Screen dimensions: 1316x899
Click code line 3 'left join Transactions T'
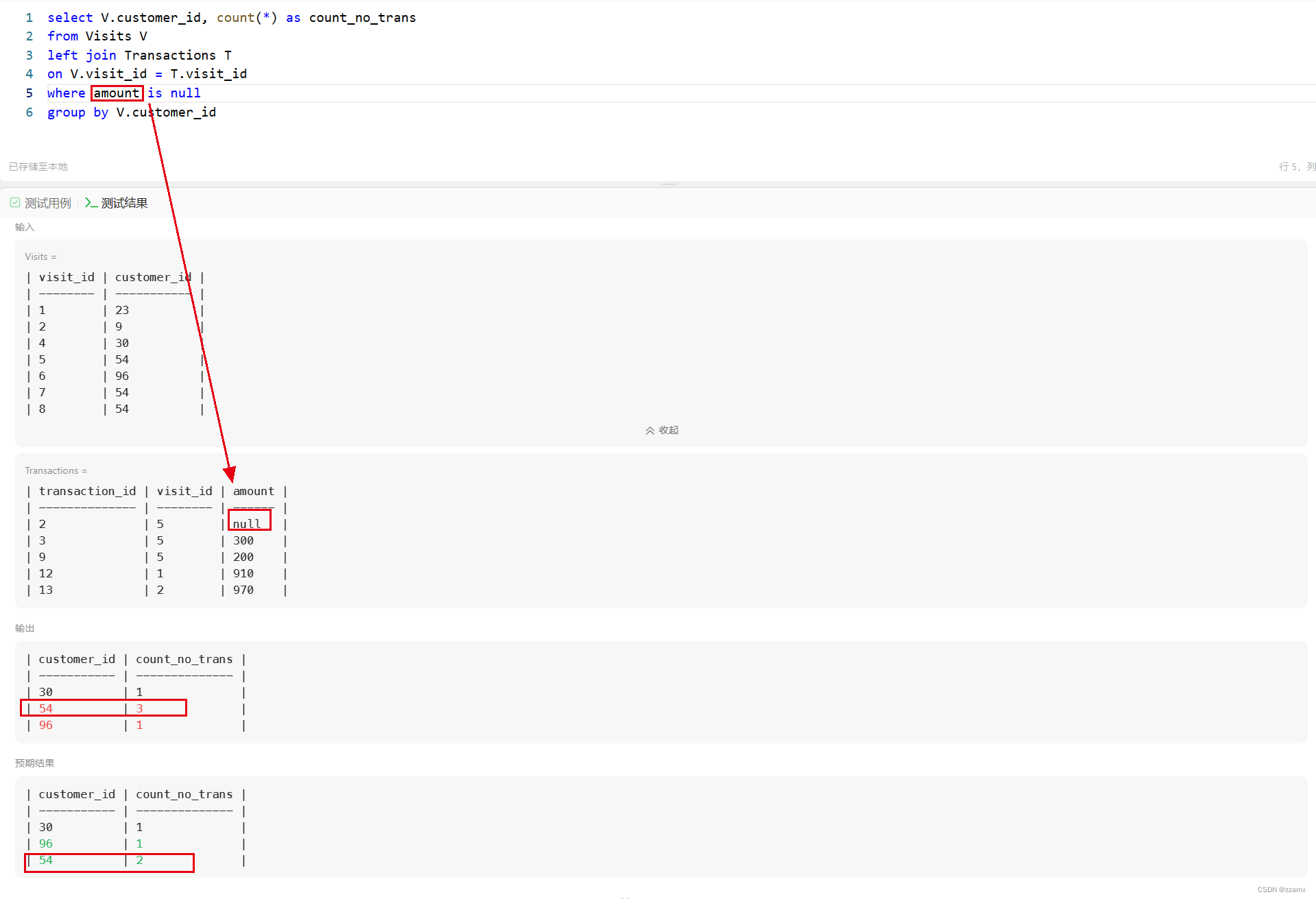coord(139,55)
